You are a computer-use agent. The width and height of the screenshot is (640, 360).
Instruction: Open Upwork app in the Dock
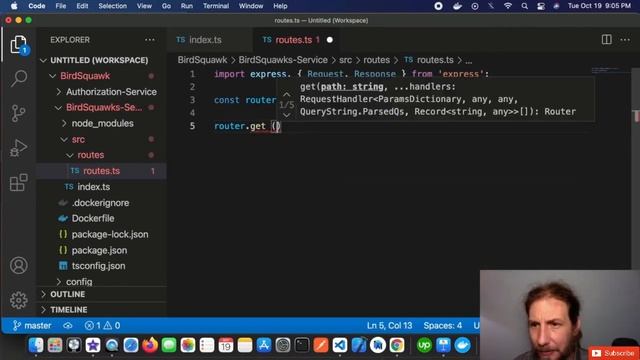424,345
